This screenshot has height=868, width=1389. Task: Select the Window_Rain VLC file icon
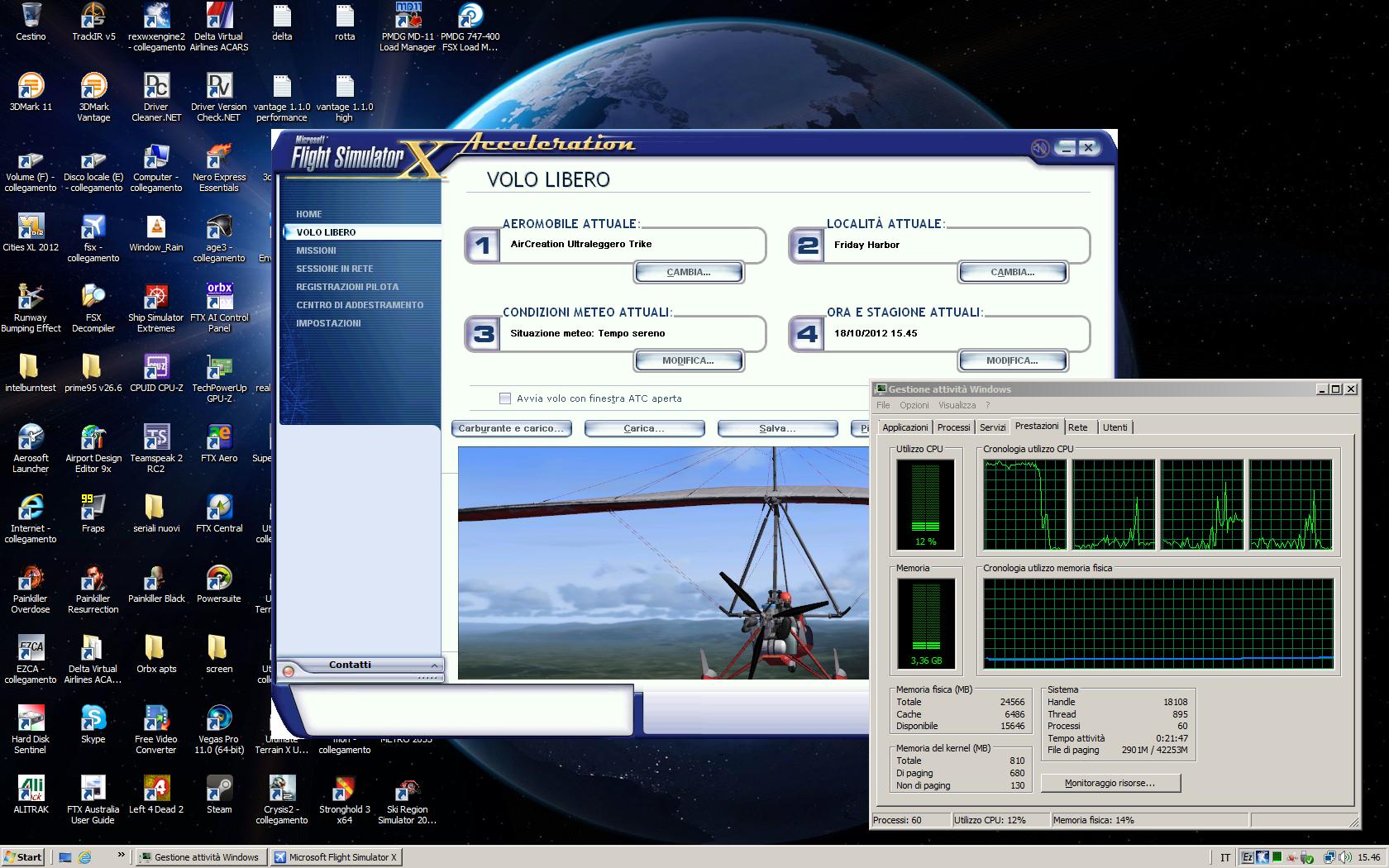pos(156,232)
